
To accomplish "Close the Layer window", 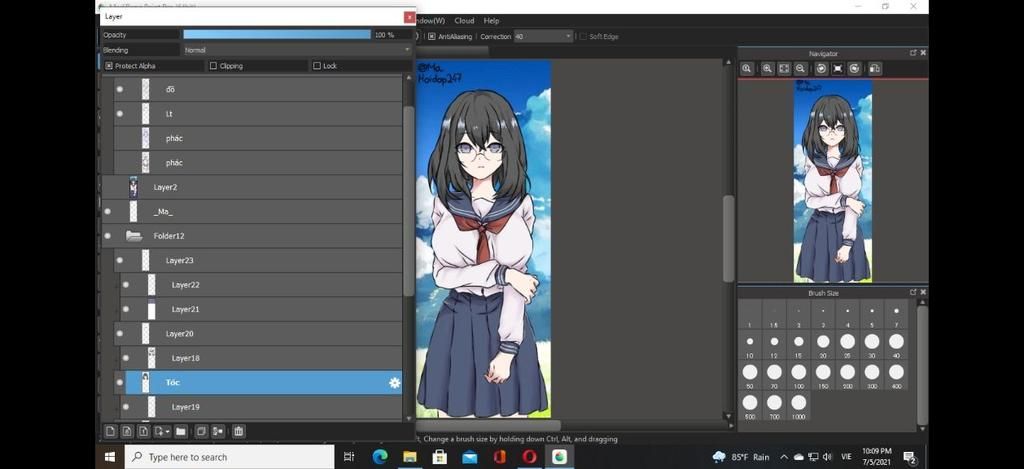I will [x=409, y=17].
